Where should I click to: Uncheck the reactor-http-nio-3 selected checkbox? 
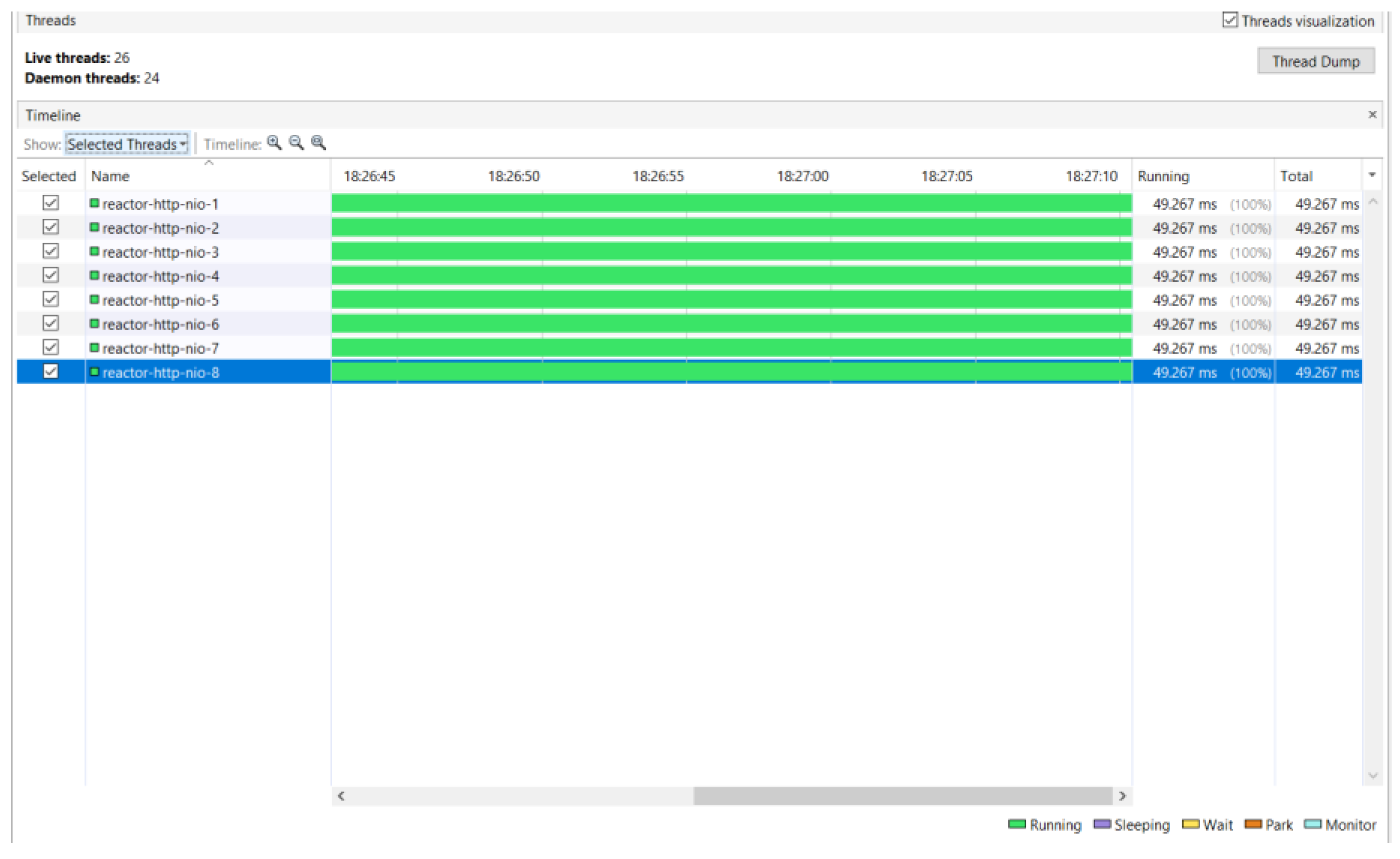click(50, 251)
